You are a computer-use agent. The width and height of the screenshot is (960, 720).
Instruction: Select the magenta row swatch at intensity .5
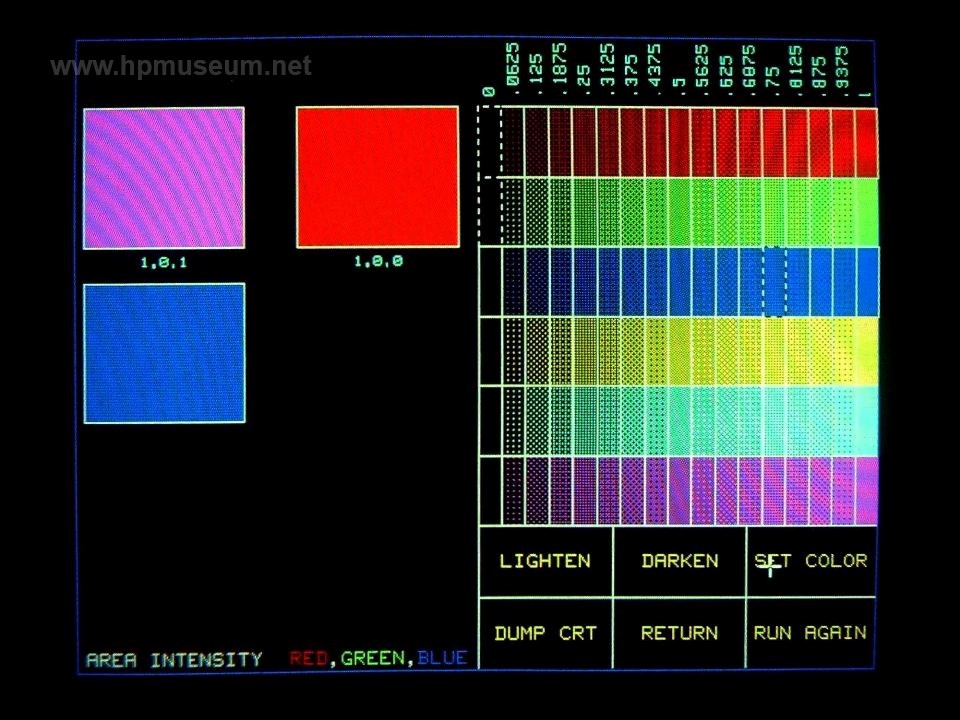coord(680,491)
